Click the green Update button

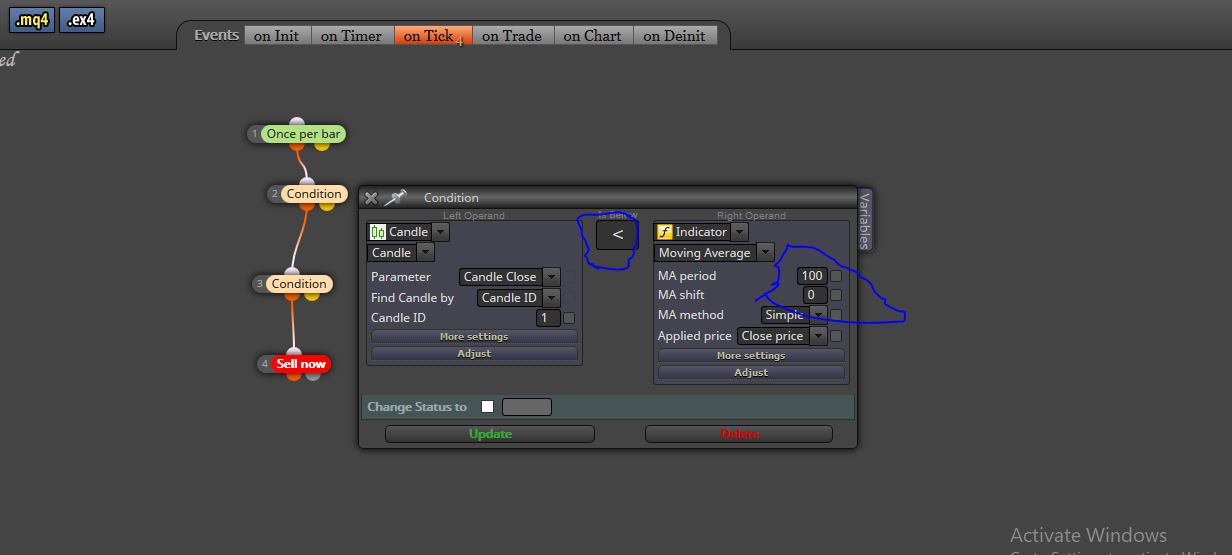490,434
